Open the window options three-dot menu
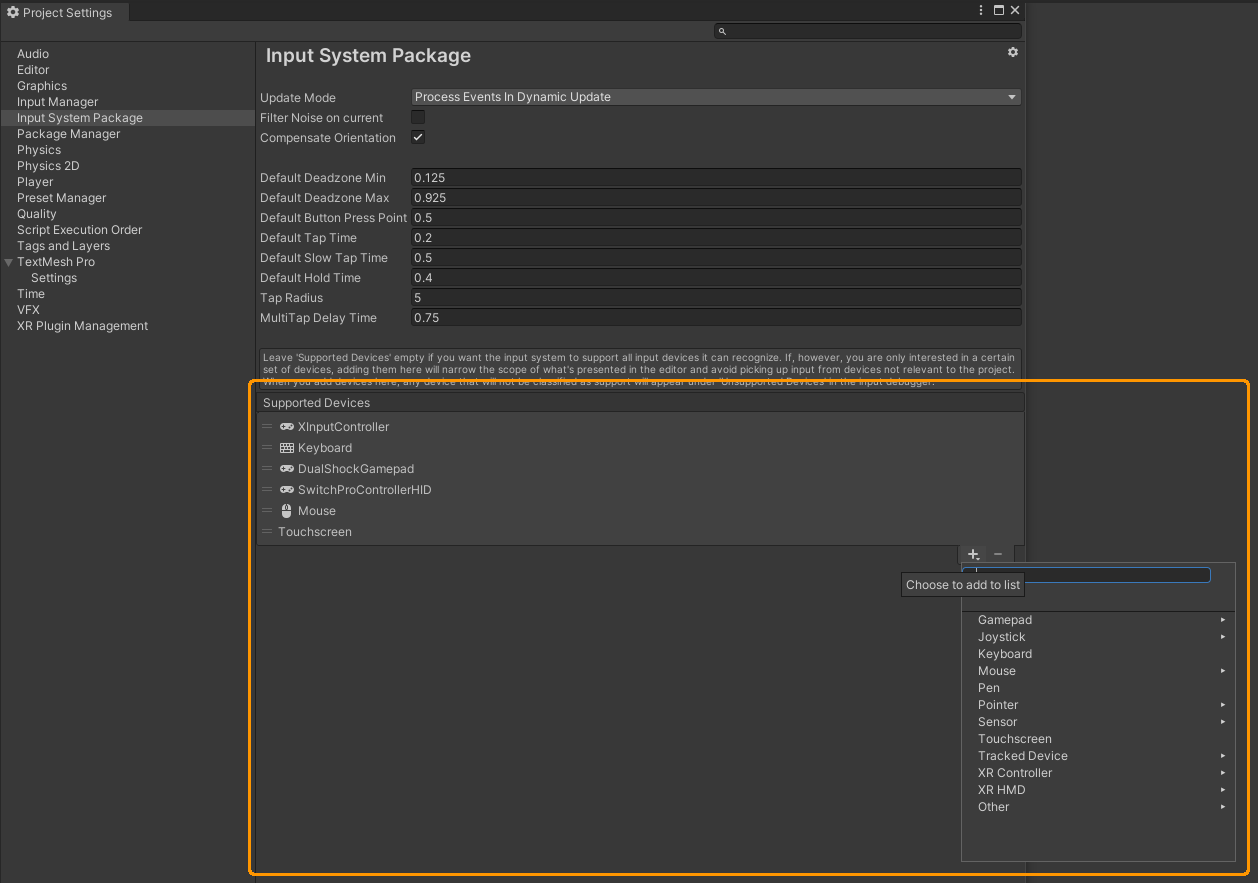Viewport: 1258px width, 883px height. (981, 10)
